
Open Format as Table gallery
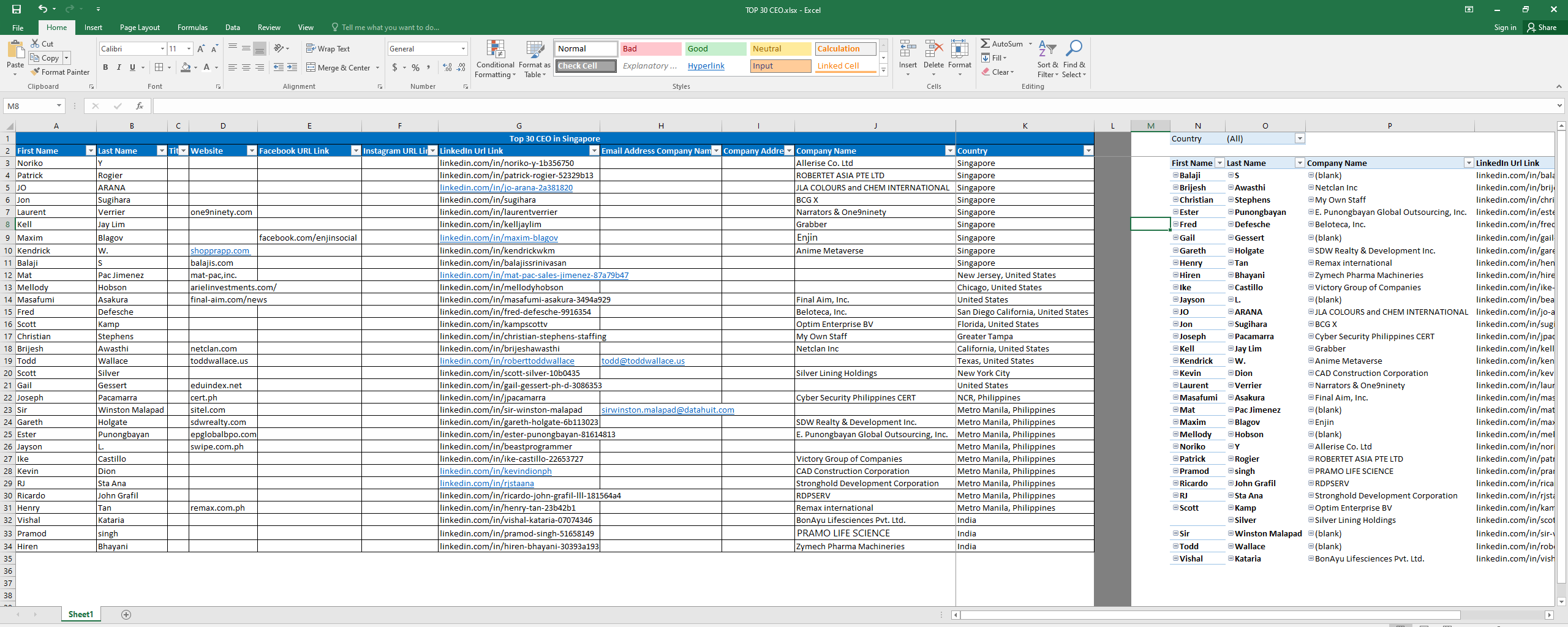click(x=535, y=59)
